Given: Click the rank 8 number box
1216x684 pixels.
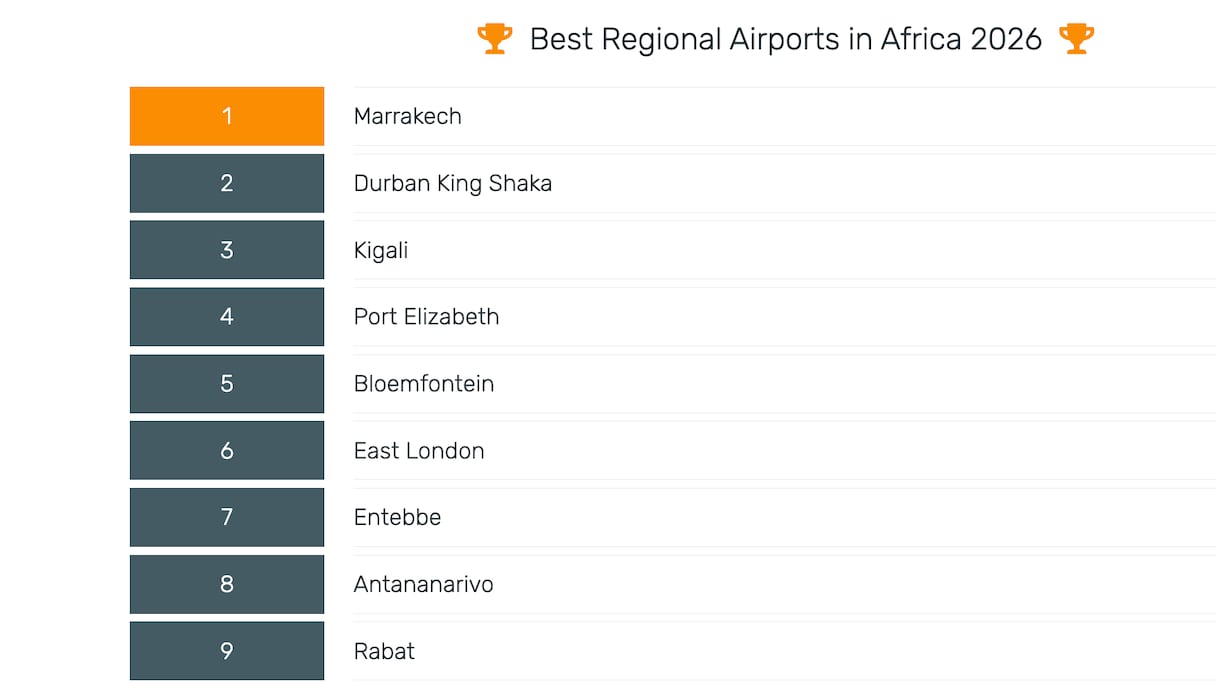Looking at the screenshot, I should tap(227, 584).
